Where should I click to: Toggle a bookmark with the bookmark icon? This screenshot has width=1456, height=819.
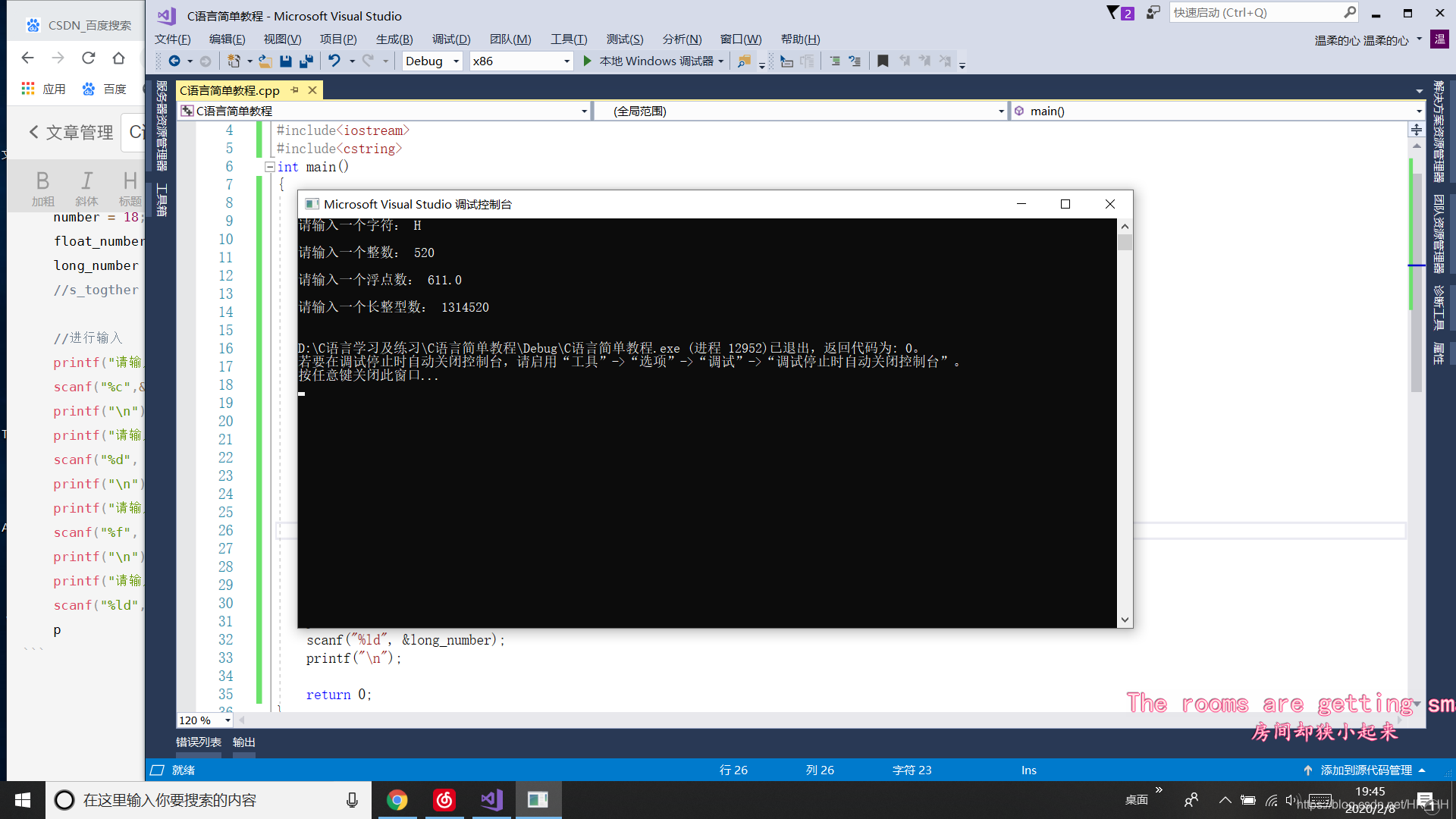883,61
